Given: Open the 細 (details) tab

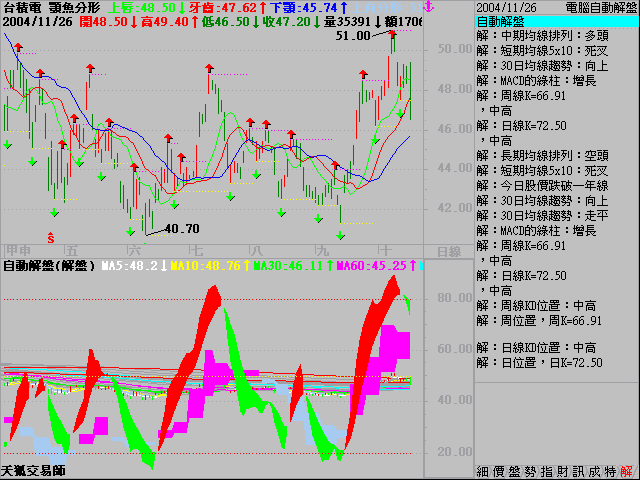Looking at the screenshot, I should [x=482, y=471].
